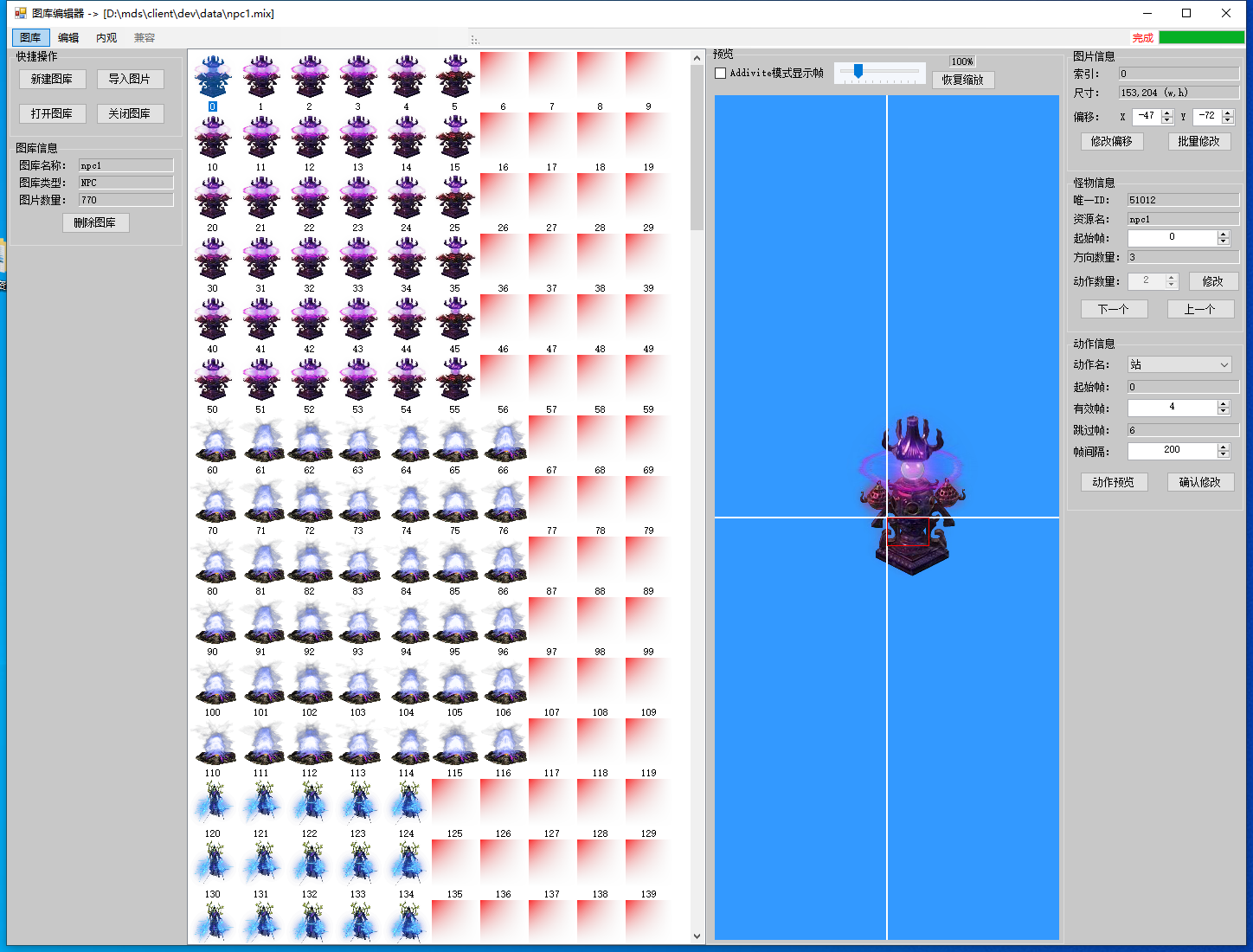Adjust the preview zoom slider handle
The width and height of the screenshot is (1253, 952).
[858, 72]
